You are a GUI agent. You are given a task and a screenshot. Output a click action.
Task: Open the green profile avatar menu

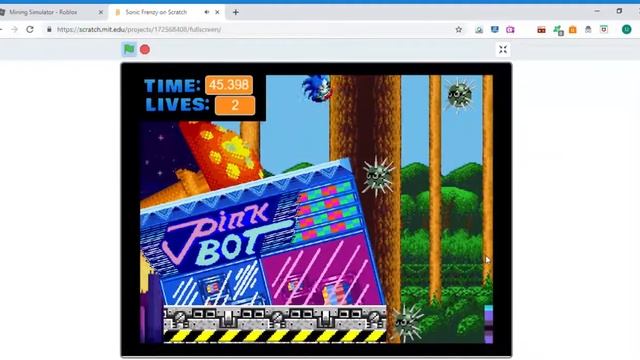tap(627, 29)
